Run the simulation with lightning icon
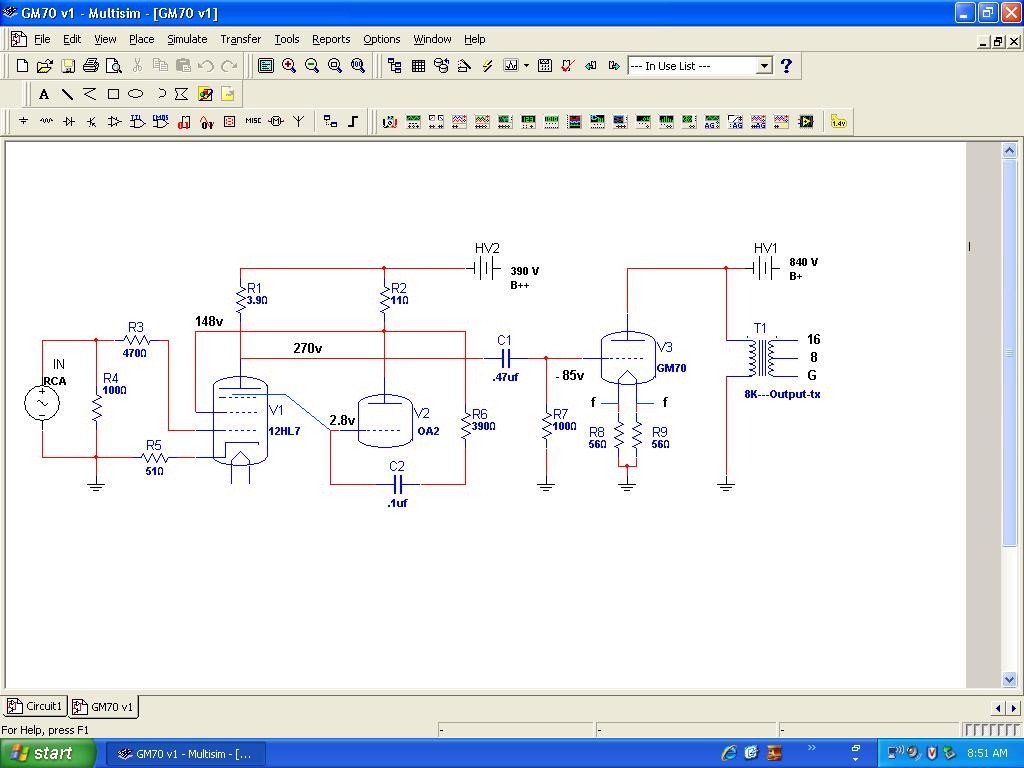 487,66
